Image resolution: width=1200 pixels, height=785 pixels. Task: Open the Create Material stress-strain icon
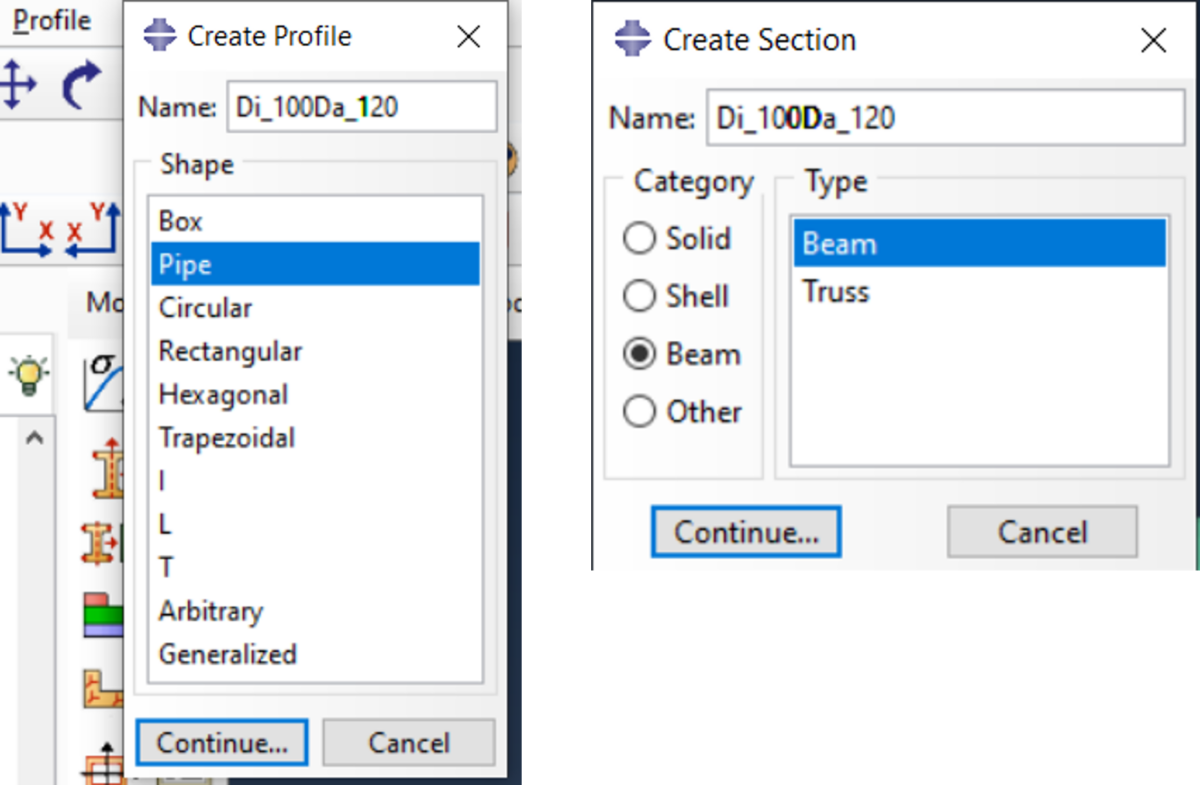[x=102, y=383]
